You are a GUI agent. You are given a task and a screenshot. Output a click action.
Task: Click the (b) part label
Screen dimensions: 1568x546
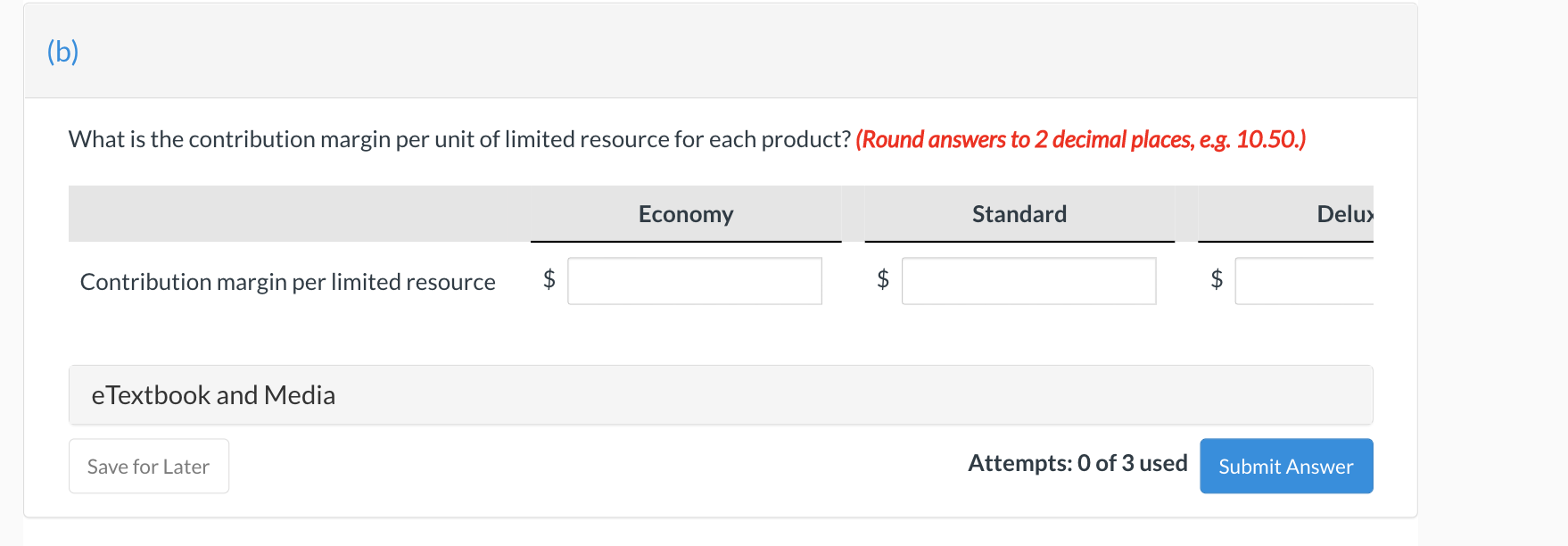tap(62, 52)
